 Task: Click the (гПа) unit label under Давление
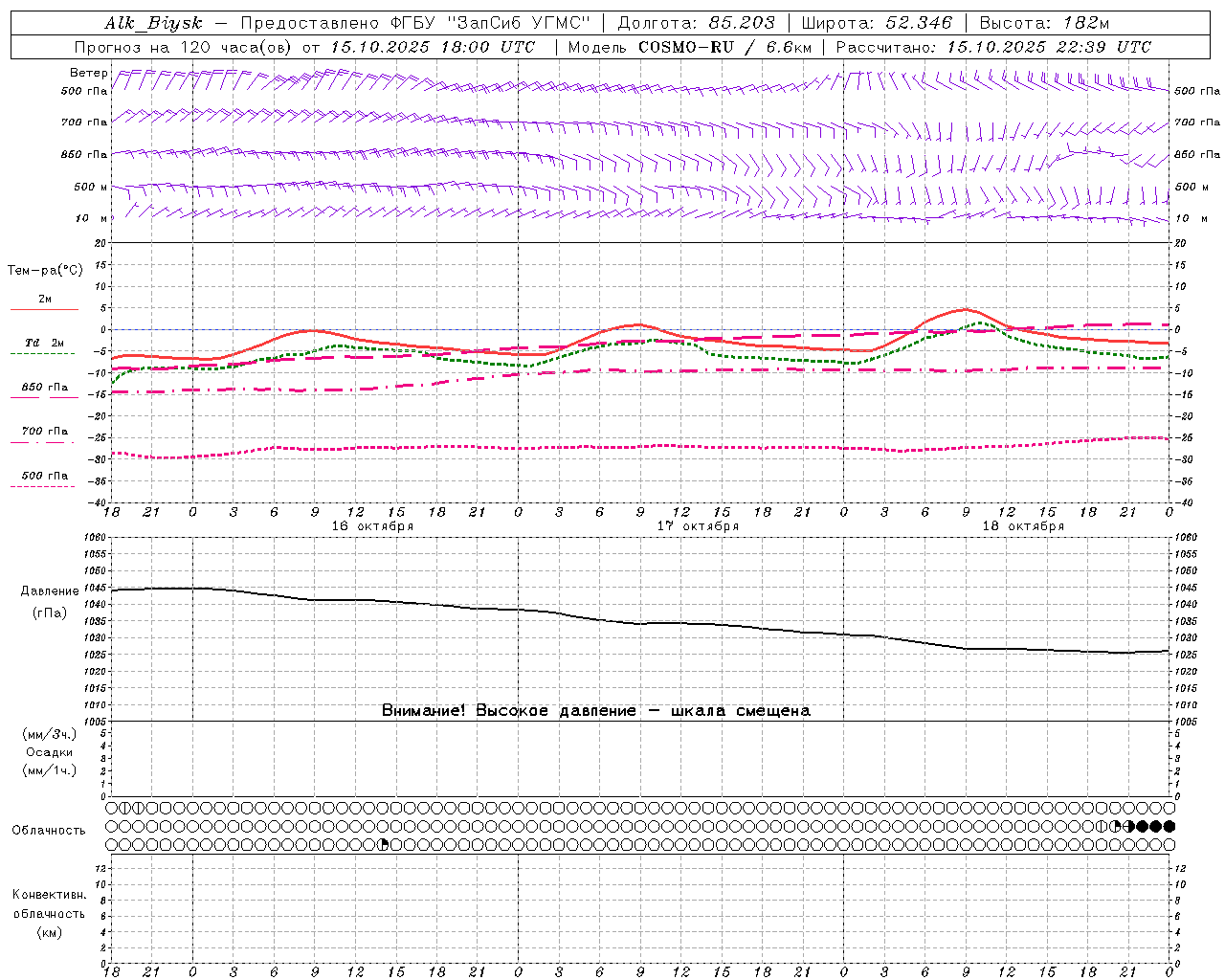(x=50, y=612)
